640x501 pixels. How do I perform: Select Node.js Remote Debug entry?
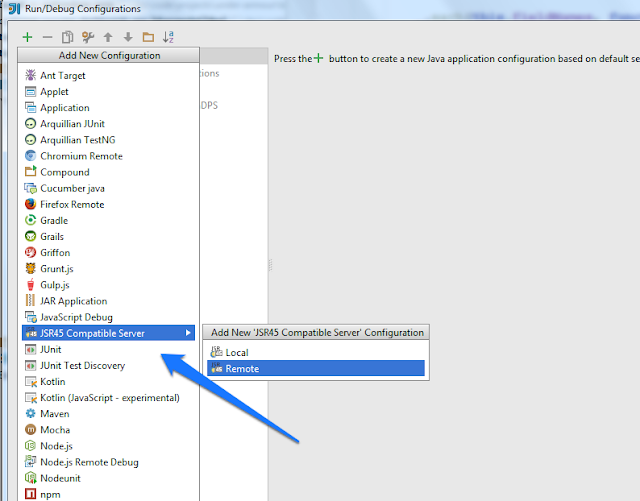(x=108, y=462)
